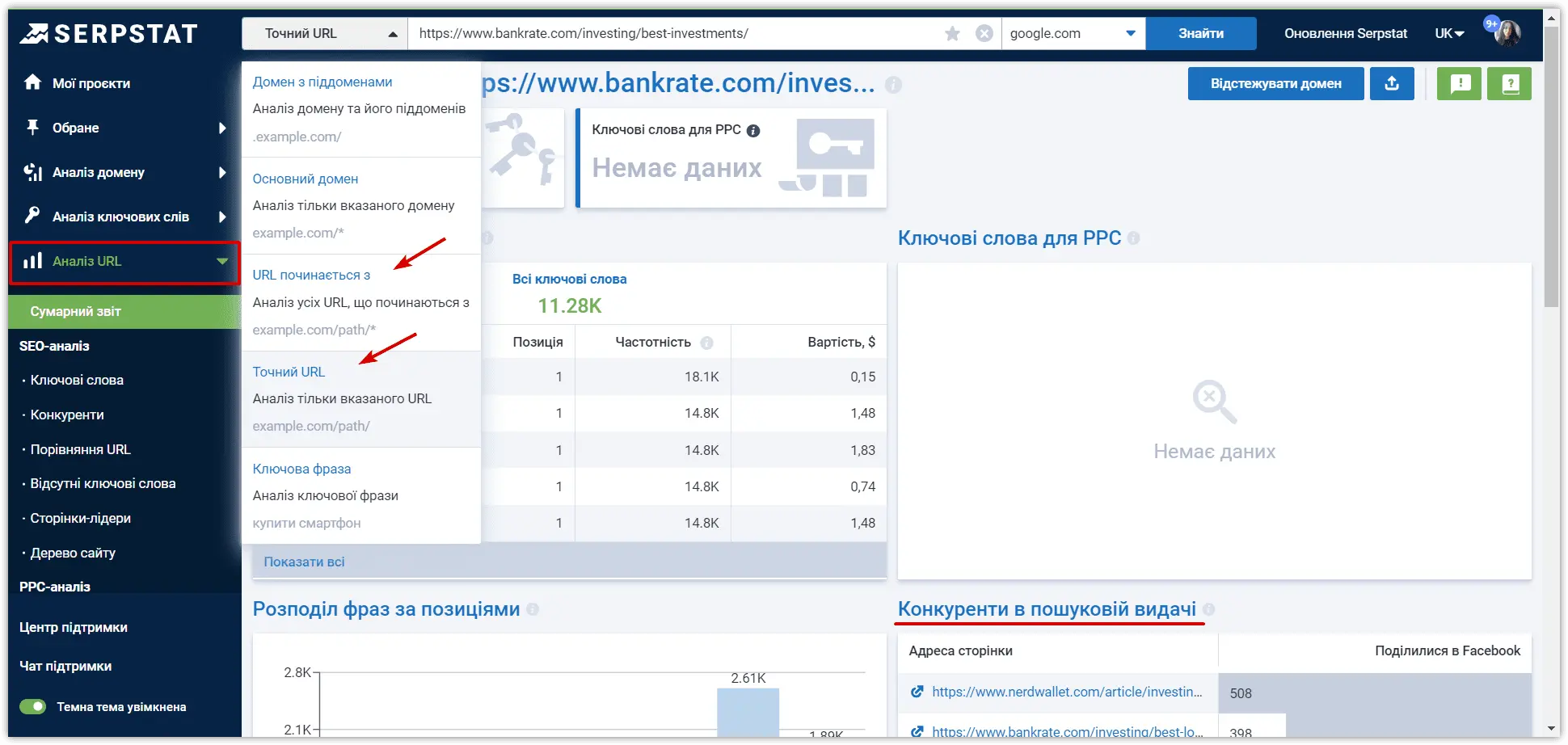
Task: Expand the Аналіз ключових слів submenu arrow
Action: [222, 217]
